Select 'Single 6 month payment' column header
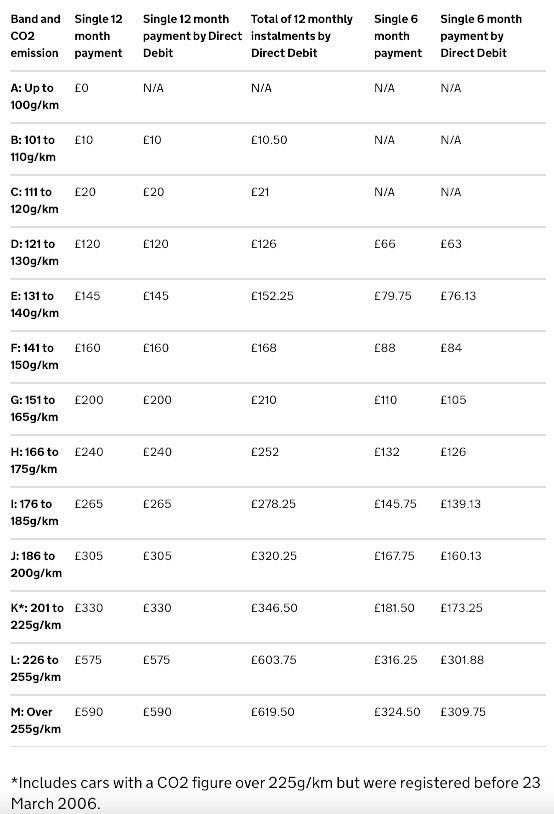Viewport: 554px width, 814px height. [x=398, y=36]
